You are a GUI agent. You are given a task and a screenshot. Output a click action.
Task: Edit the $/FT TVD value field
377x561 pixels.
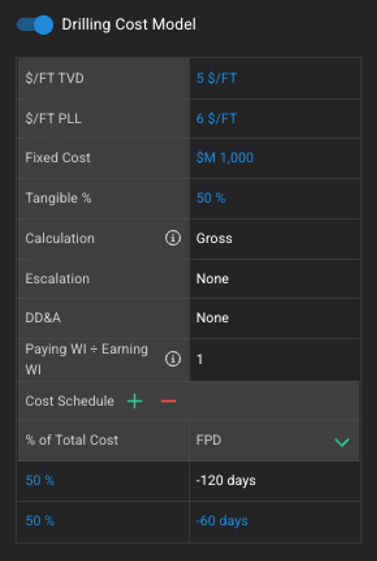click(275, 78)
